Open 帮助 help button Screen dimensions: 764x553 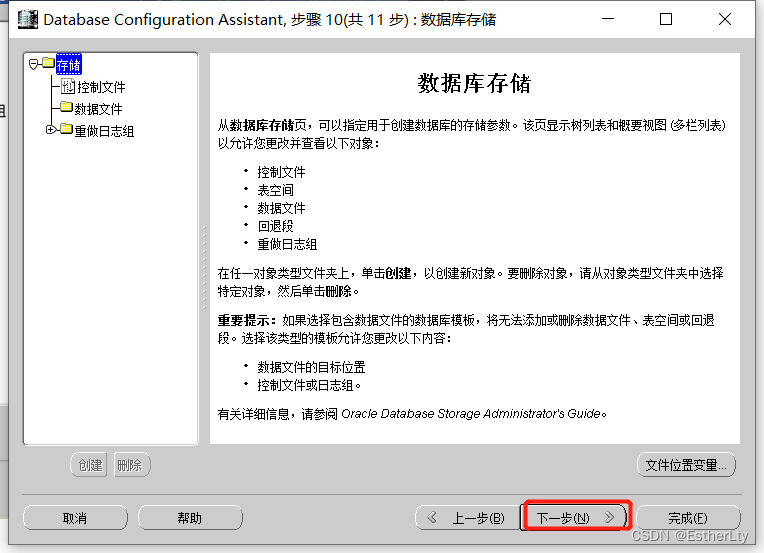point(190,517)
